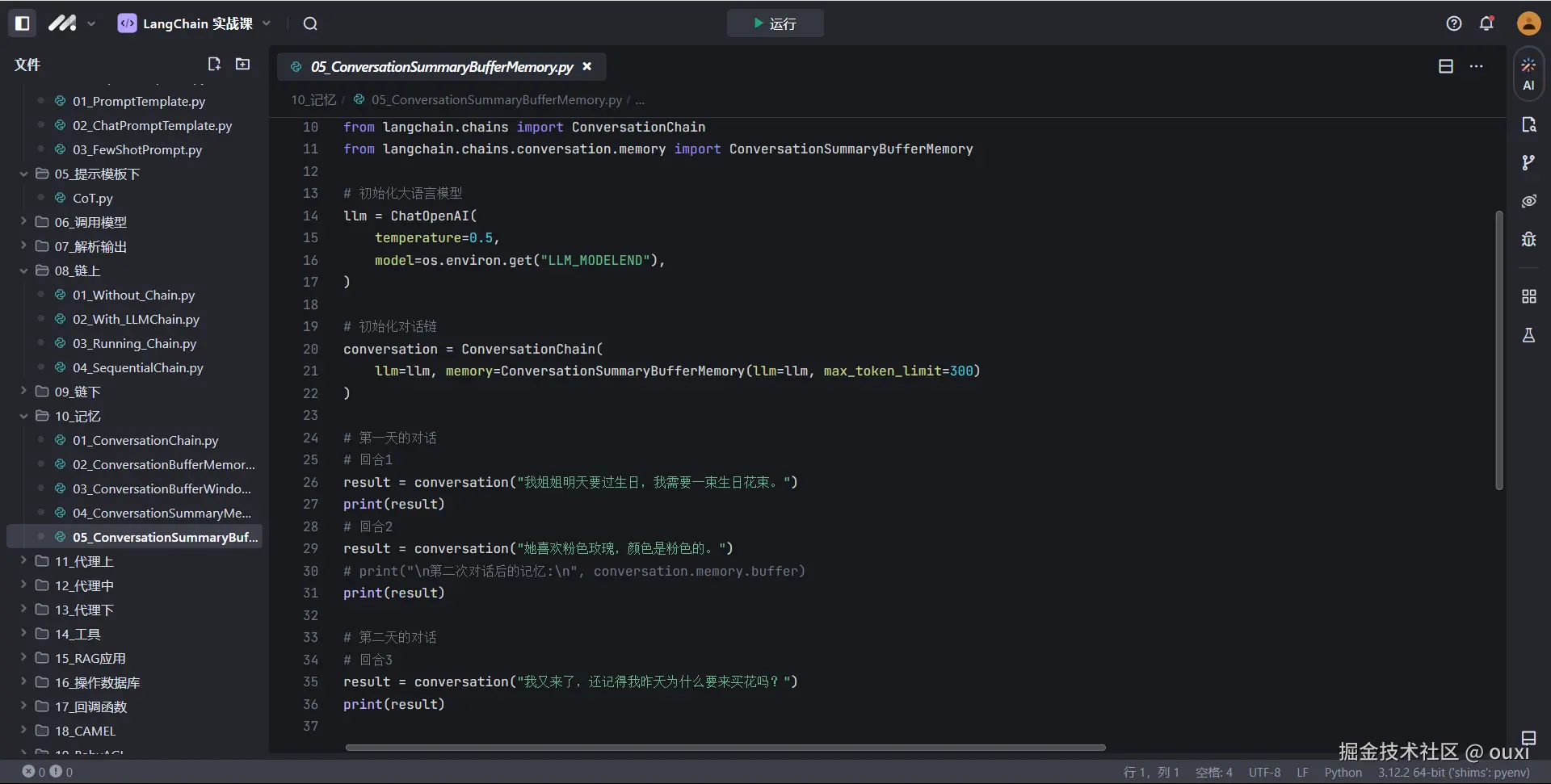This screenshot has height=784, width=1551.
Task: Click the horizontal scrollbar under the code
Action: tap(725, 748)
